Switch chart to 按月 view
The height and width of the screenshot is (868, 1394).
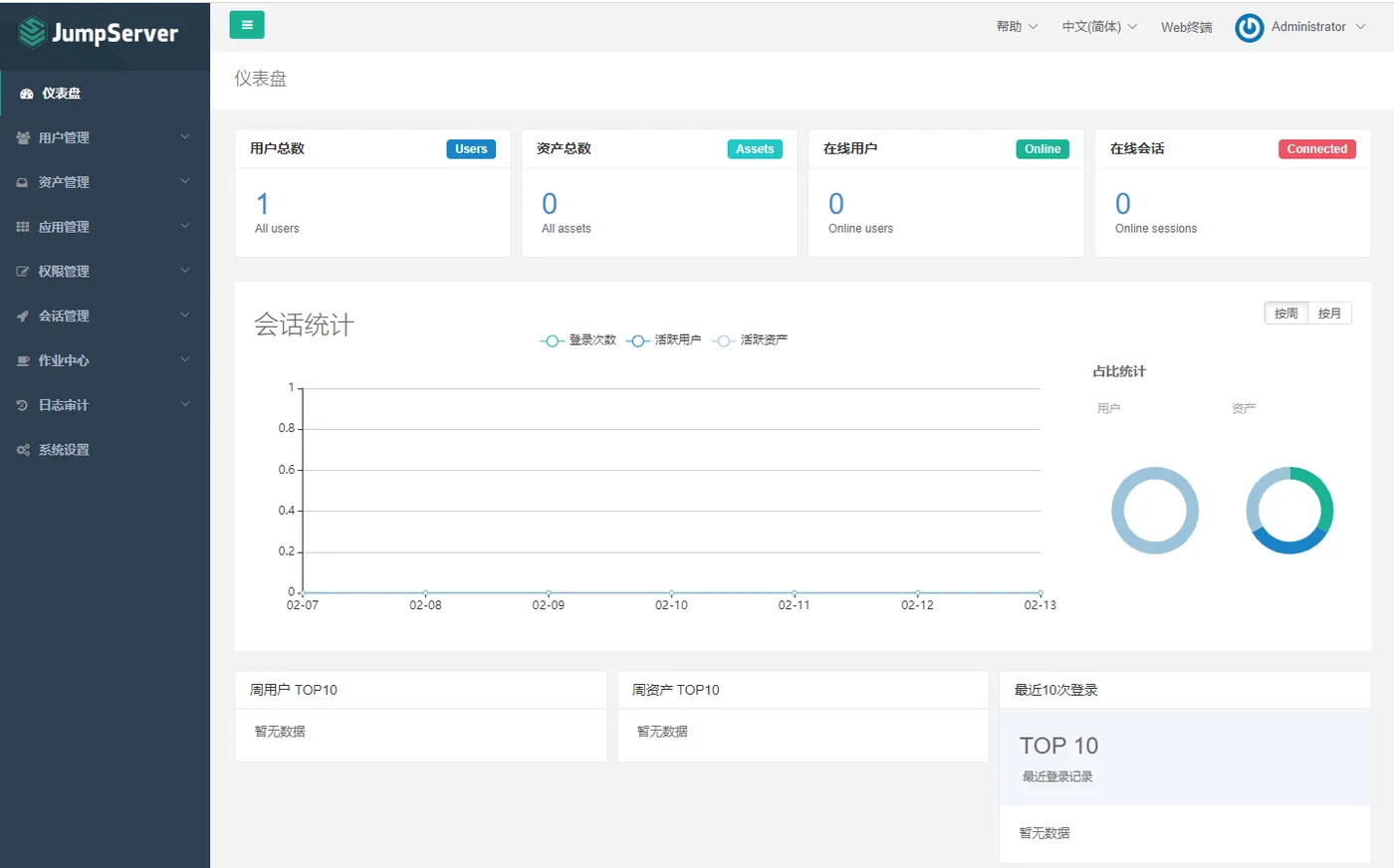(x=1329, y=314)
